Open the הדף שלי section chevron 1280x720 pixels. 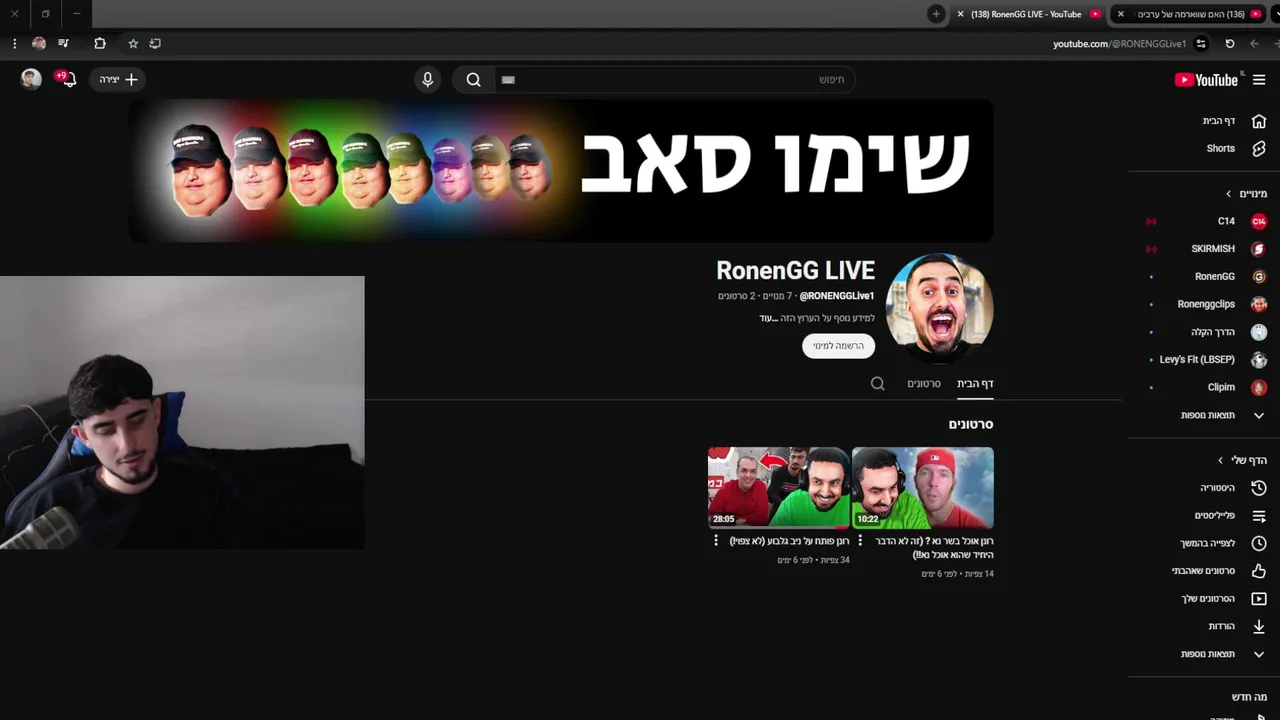[1221, 460]
